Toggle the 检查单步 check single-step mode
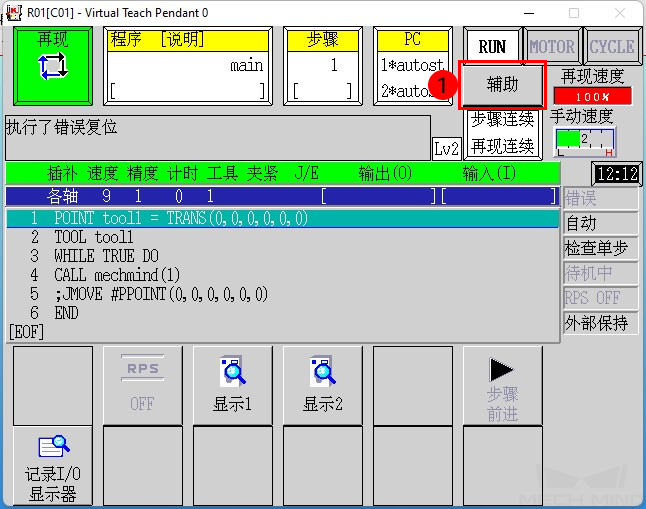 (x=600, y=248)
